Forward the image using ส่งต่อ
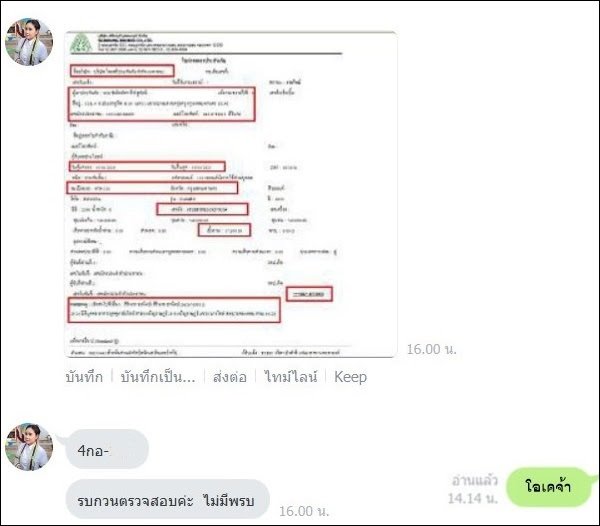The height and width of the screenshot is (526, 600). 230,377
